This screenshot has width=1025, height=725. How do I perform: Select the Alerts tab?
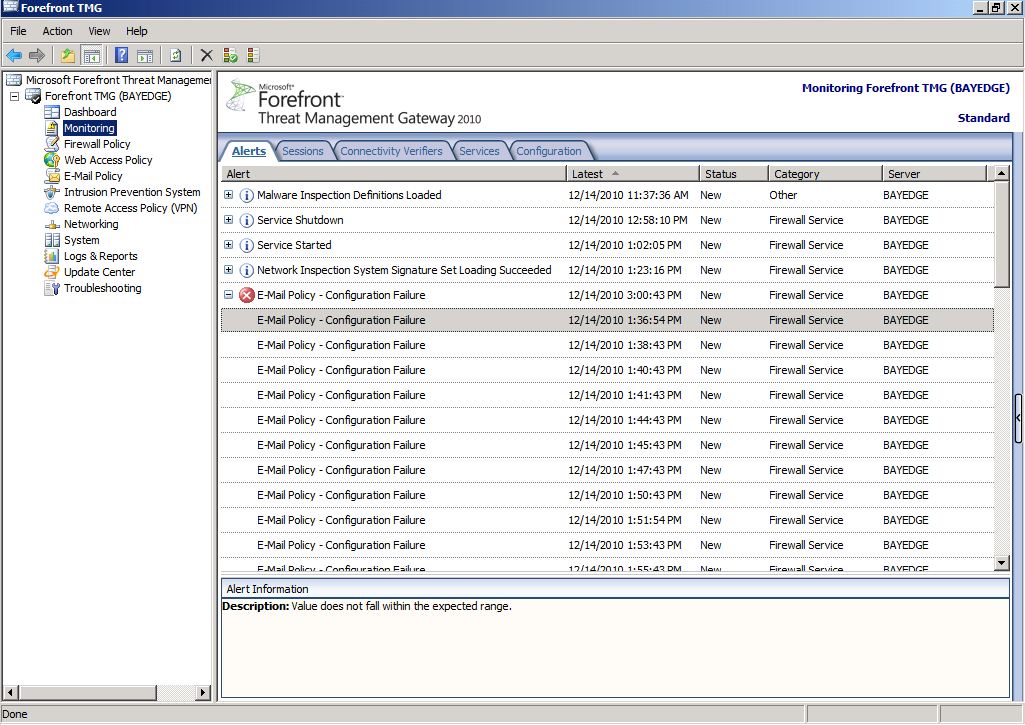coord(249,151)
